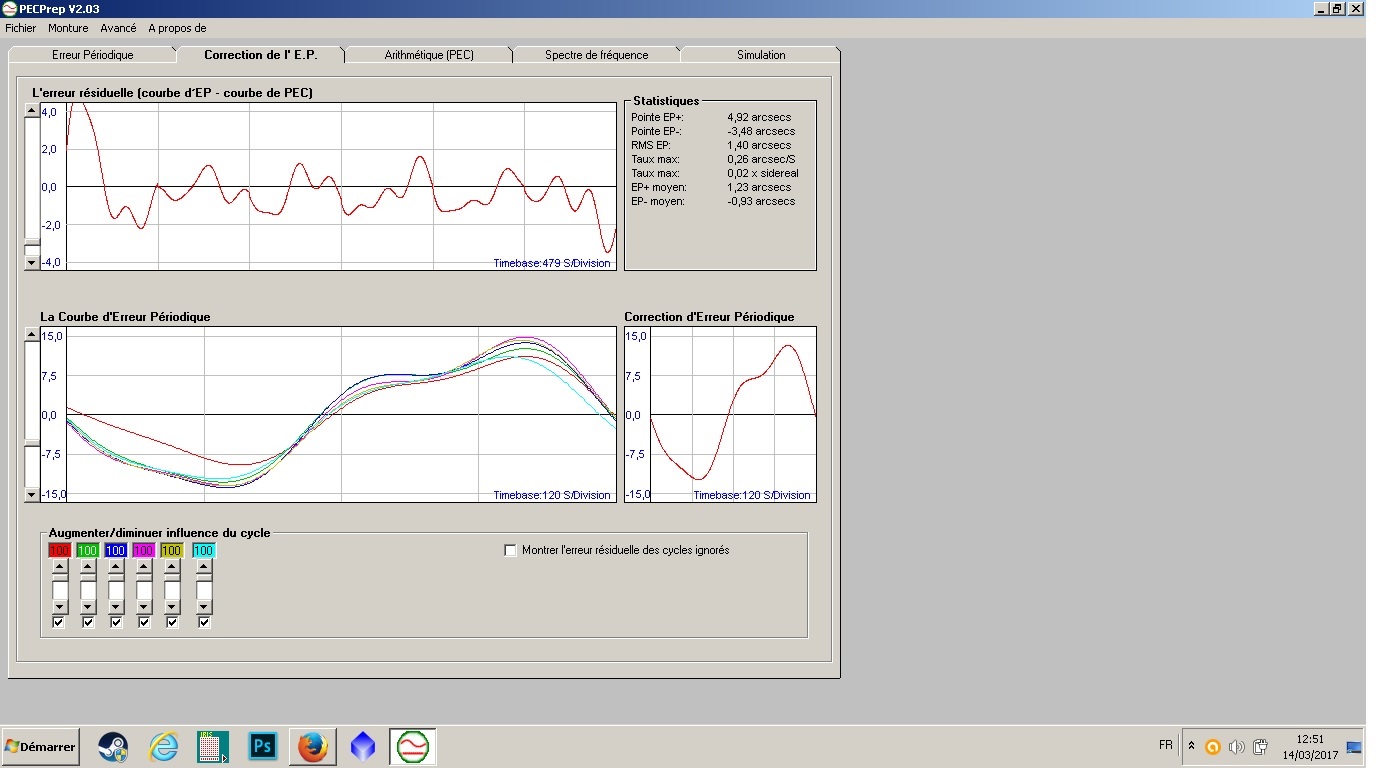The image size is (1376, 780).
Task: Click the volume speaker tray icon
Action: point(1236,747)
